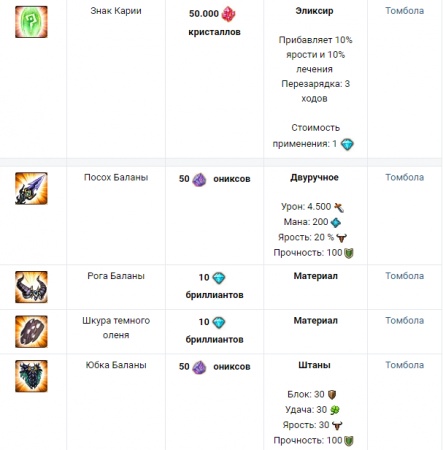This screenshot has height=450, width=443.
Task: Open the Посох Баланы staff icon
Action: click(x=31, y=188)
